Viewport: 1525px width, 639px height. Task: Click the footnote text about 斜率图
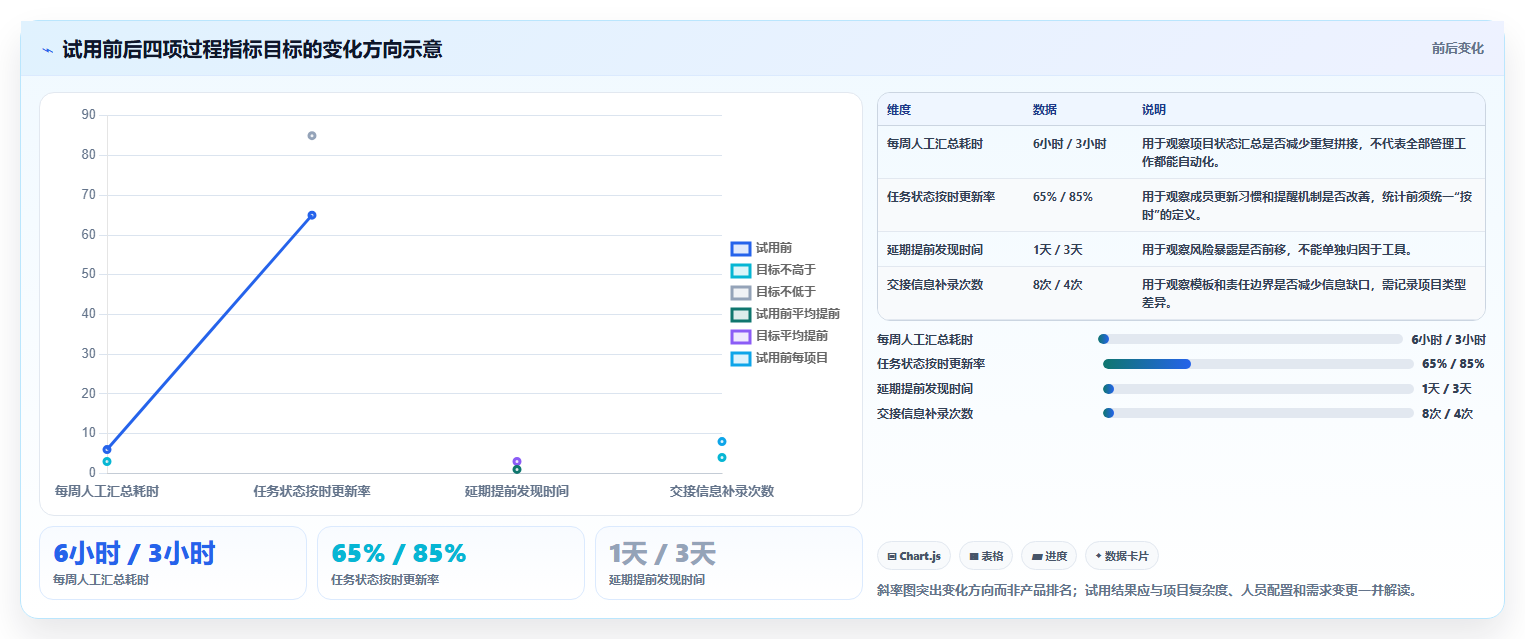point(1147,591)
